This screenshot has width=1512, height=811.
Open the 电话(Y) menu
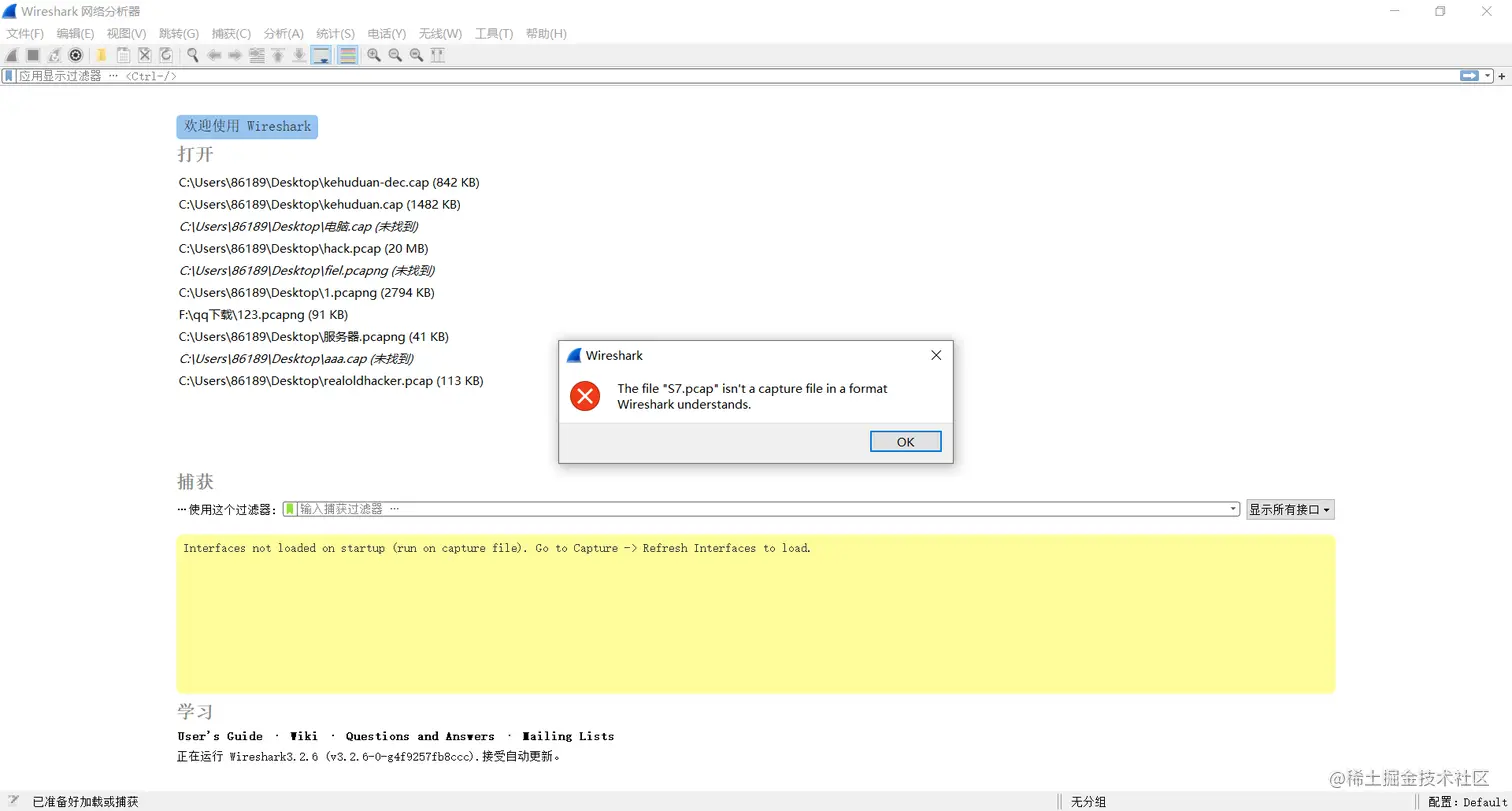pos(387,33)
